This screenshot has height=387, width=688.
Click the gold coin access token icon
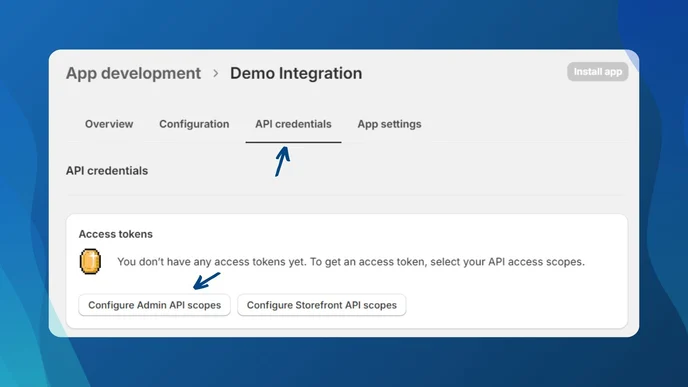[x=90, y=262]
